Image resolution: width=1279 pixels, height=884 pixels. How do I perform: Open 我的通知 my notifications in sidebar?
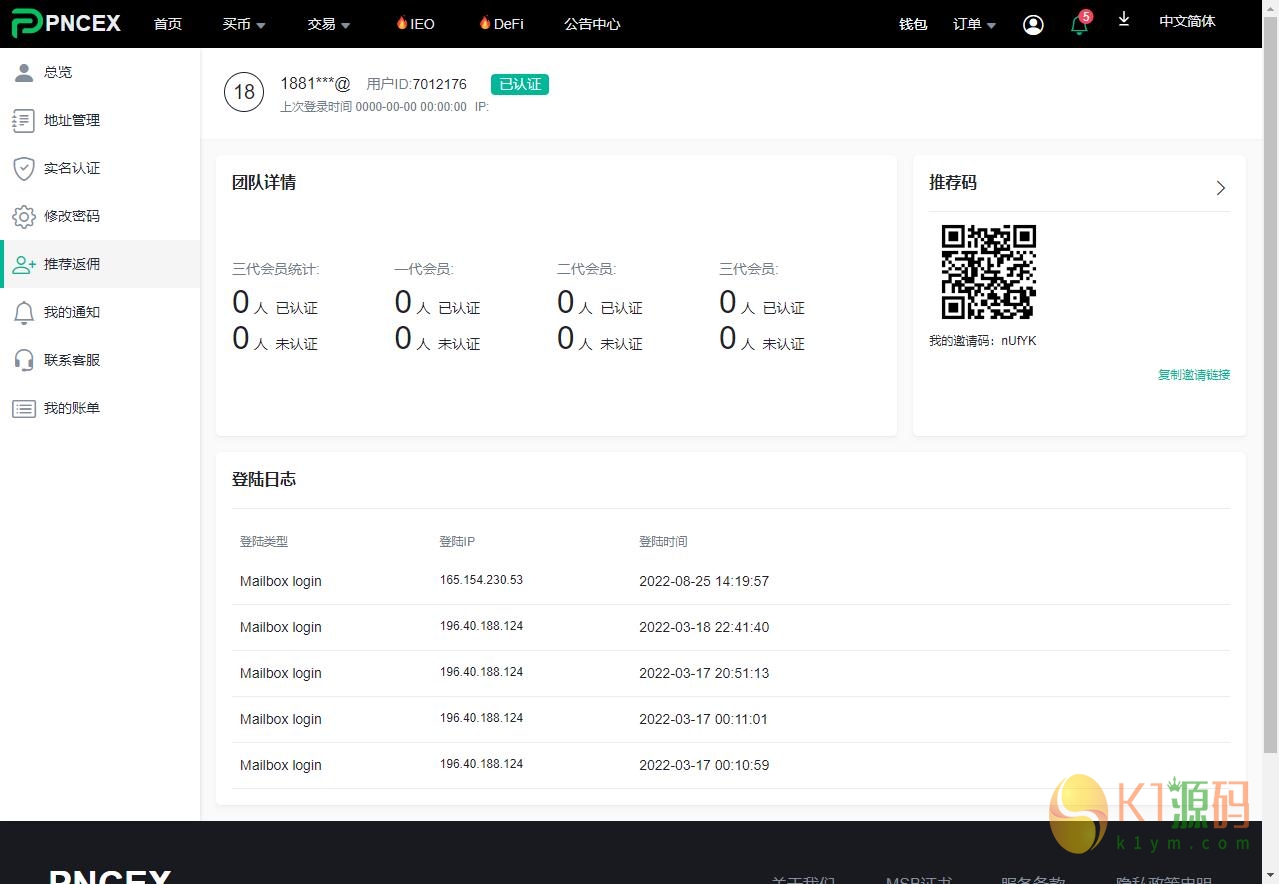[71, 312]
